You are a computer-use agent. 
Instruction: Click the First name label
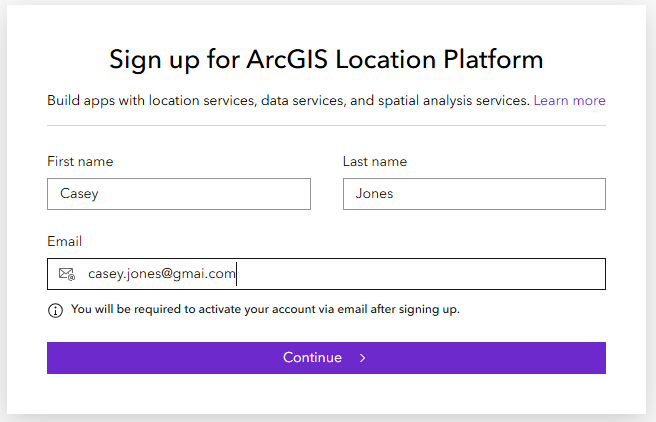[80, 161]
